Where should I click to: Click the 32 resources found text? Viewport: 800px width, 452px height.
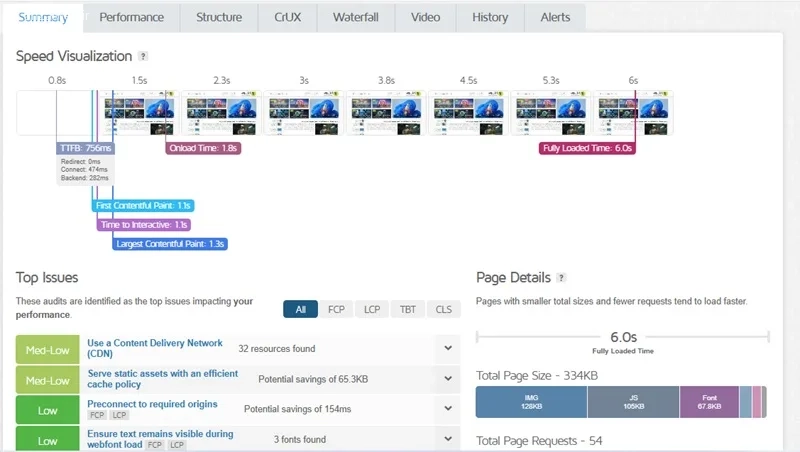[277, 348]
